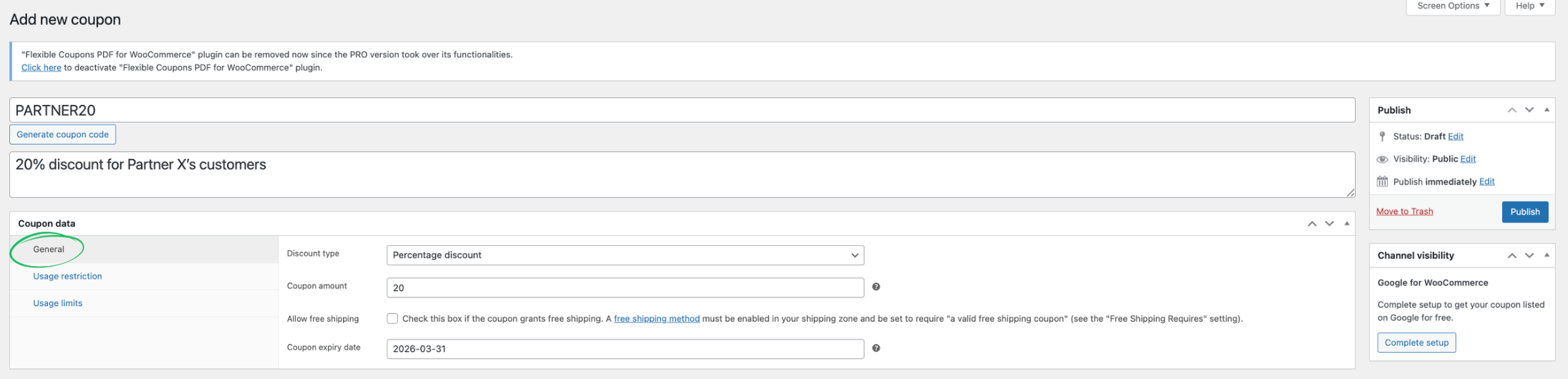
Task: Collapse the Channel visibility panel
Action: tap(1547, 255)
